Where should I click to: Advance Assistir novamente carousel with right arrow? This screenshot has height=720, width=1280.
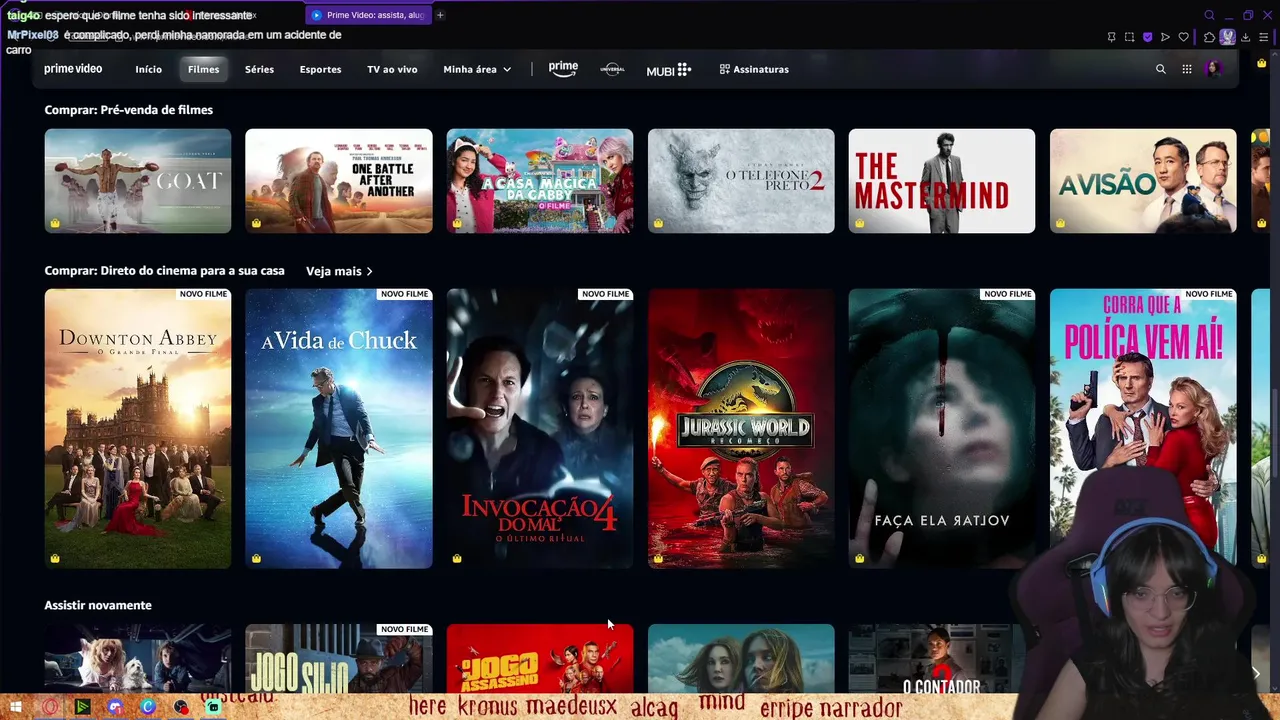click(x=1256, y=674)
